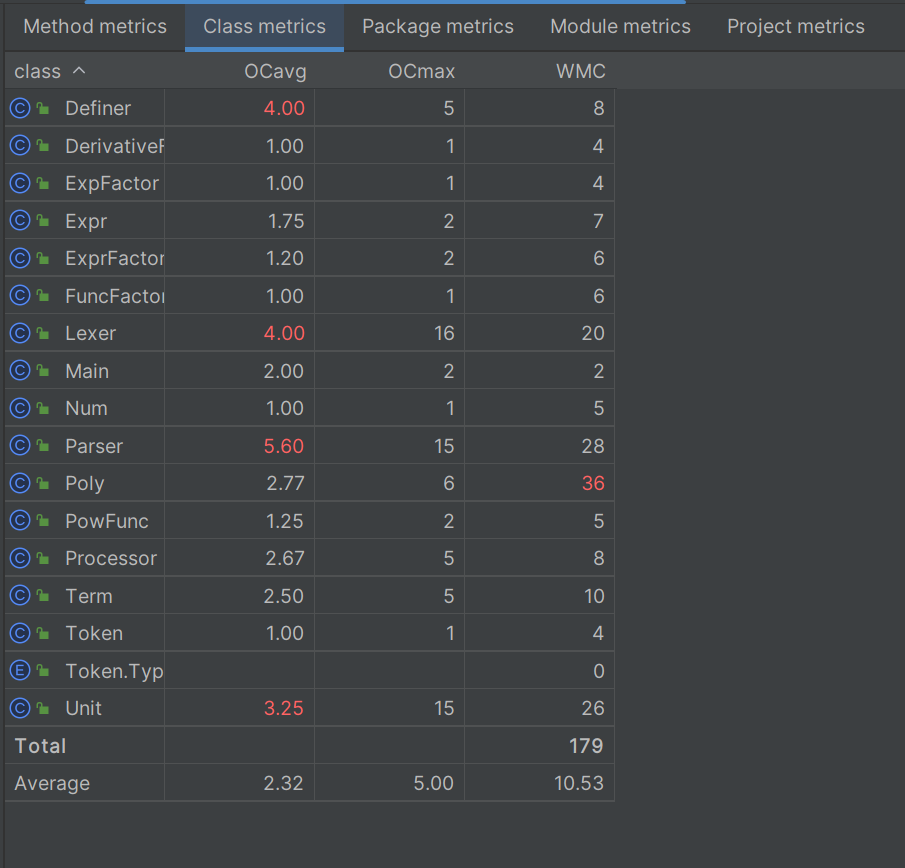
Task: Click the enum icon beside Token.Type
Action: [x=20, y=671]
